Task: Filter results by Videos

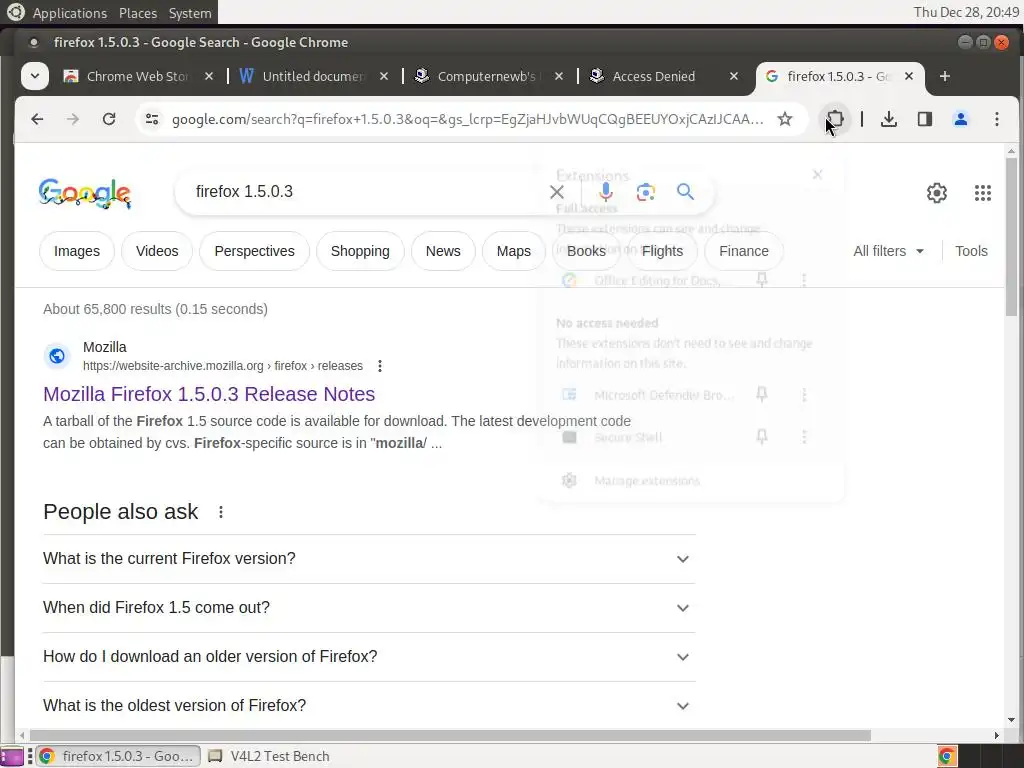Action: pos(157,251)
